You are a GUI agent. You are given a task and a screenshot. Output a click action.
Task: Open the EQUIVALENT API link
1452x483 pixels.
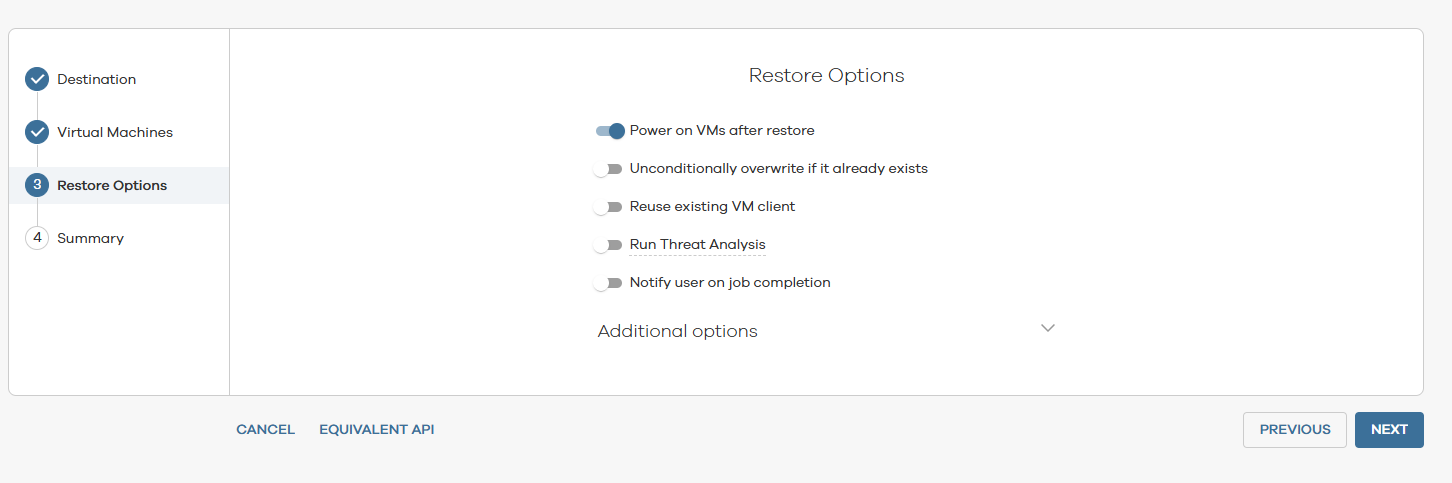coord(376,430)
